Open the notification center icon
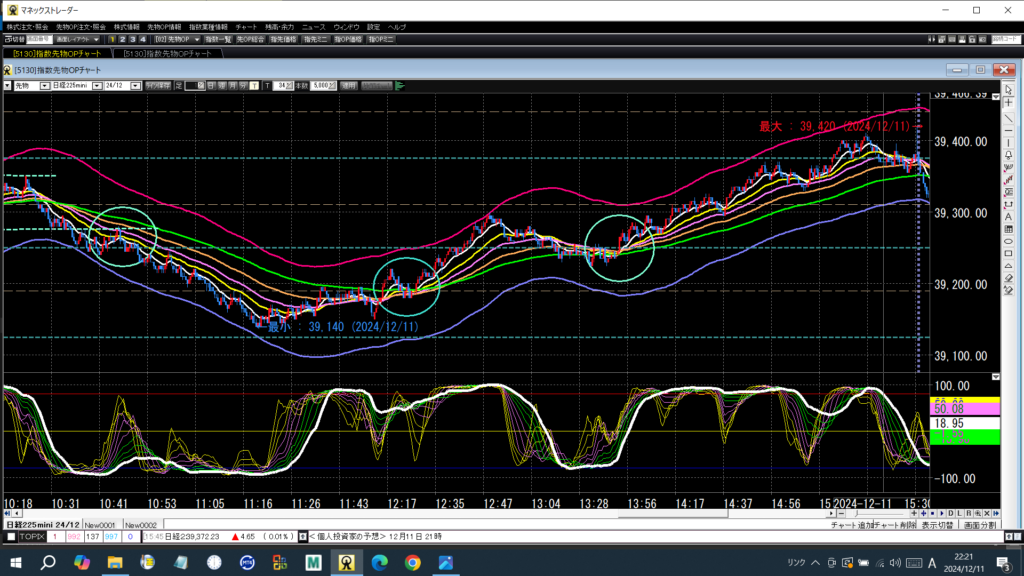1024x576 pixels. 1003,562
